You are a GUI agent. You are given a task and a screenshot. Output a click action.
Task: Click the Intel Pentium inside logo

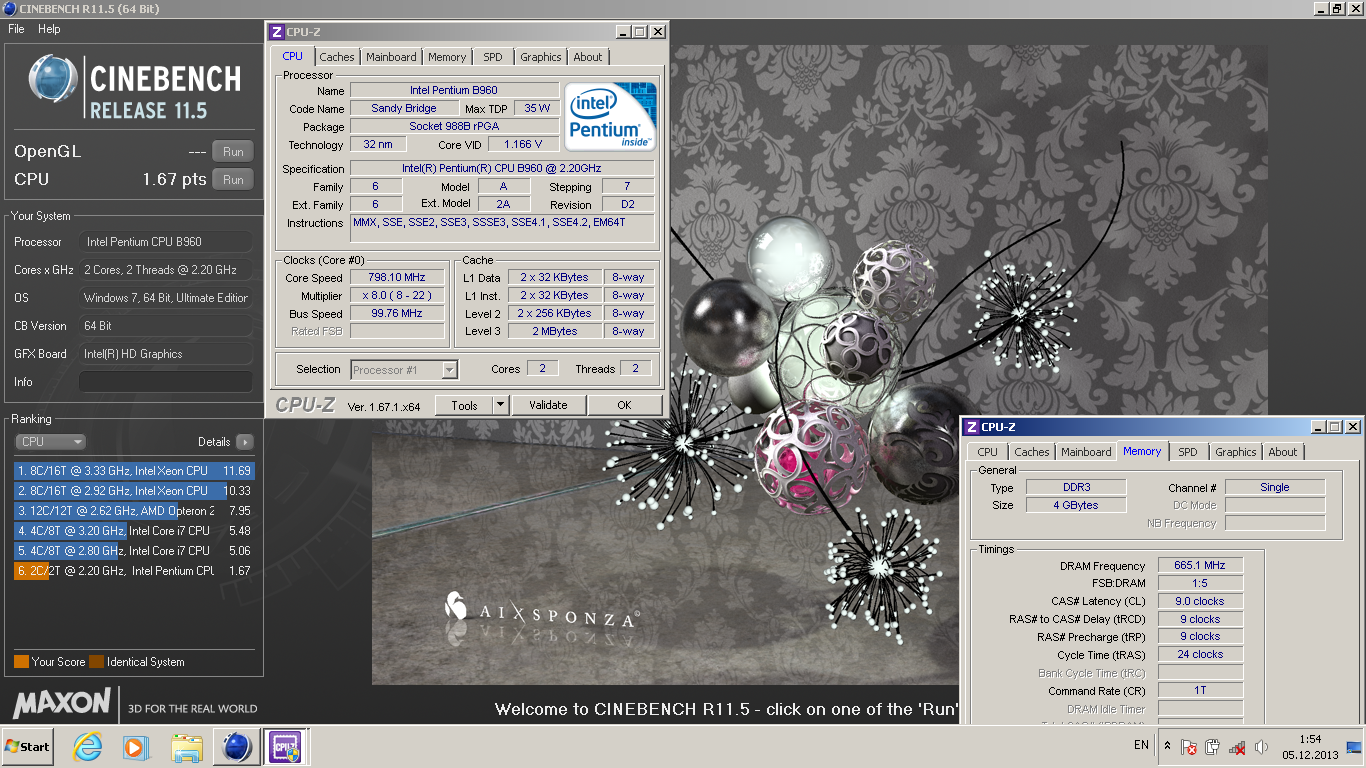pos(610,117)
